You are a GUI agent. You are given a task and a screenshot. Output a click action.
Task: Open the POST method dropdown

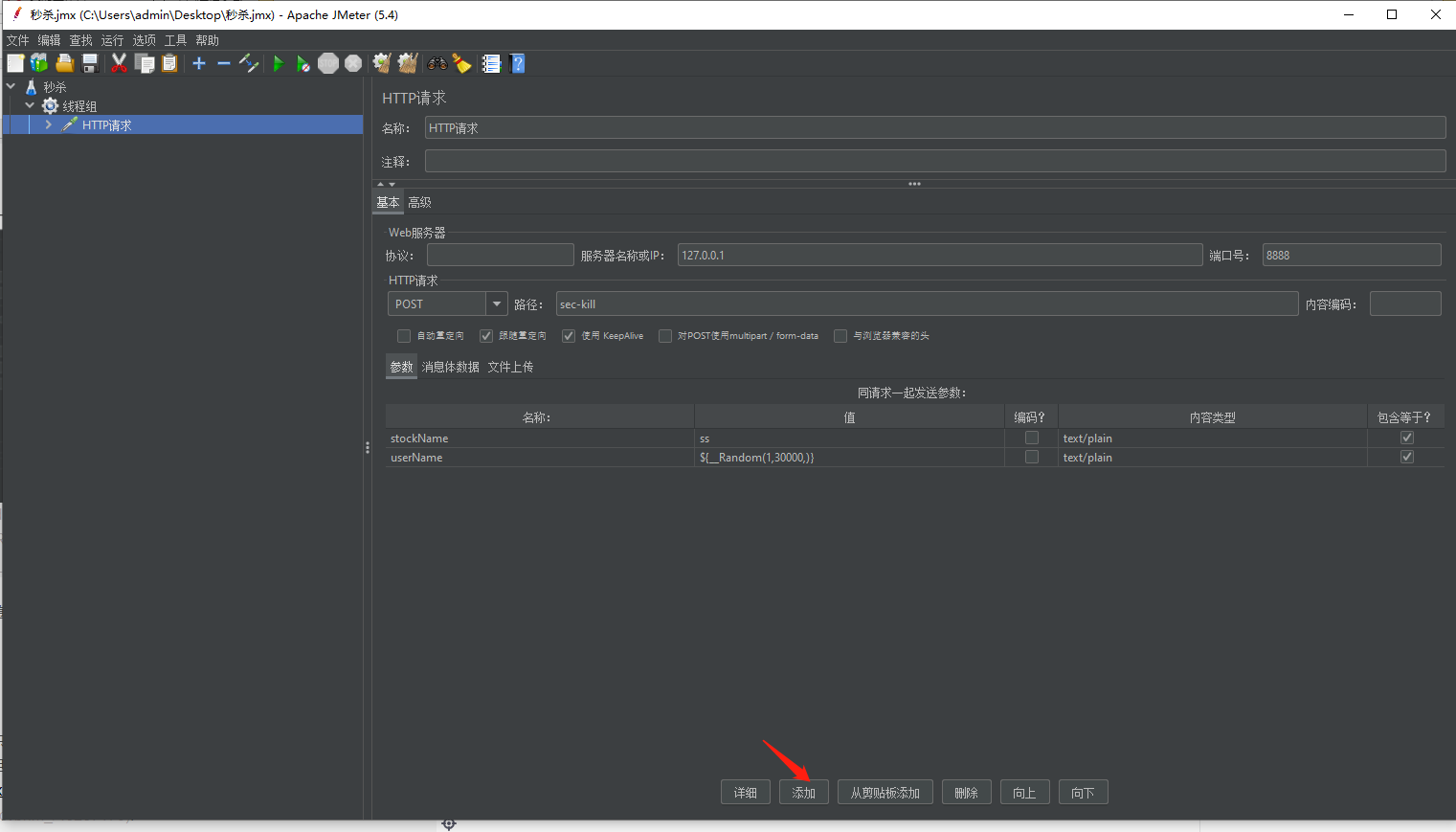[497, 304]
